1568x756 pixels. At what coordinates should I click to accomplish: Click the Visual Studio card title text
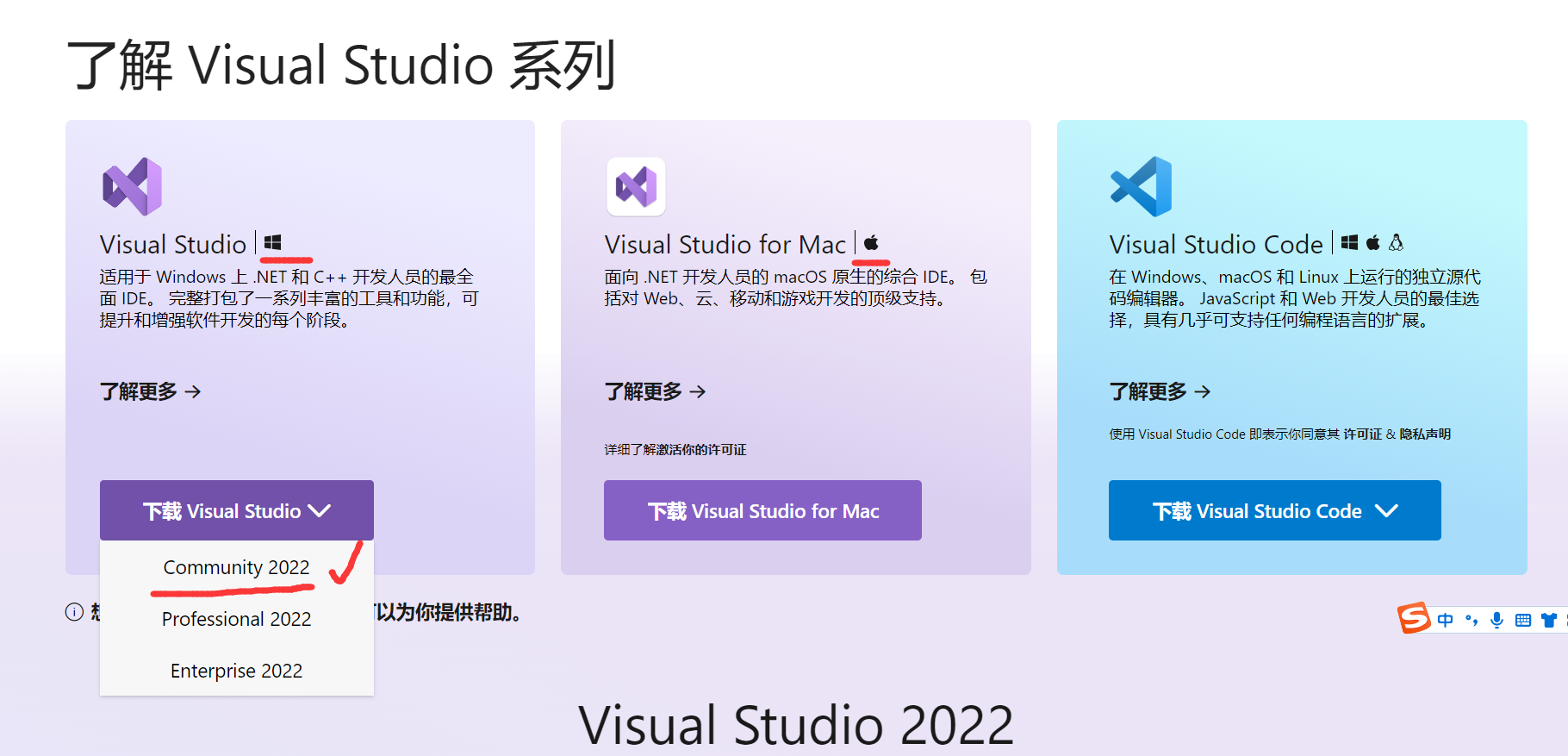(173, 244)
